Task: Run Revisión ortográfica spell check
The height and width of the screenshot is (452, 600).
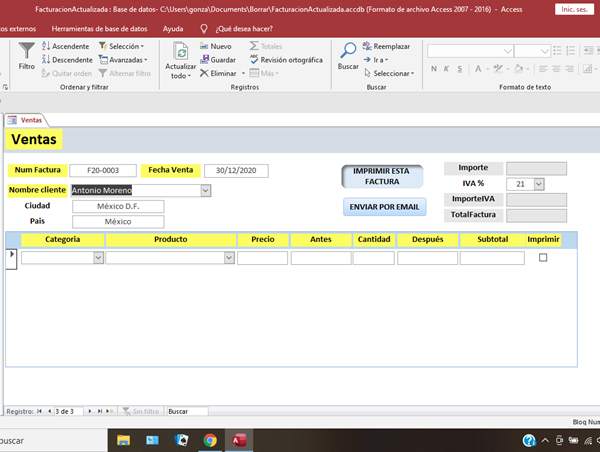Action: click(x=285, y=60)
